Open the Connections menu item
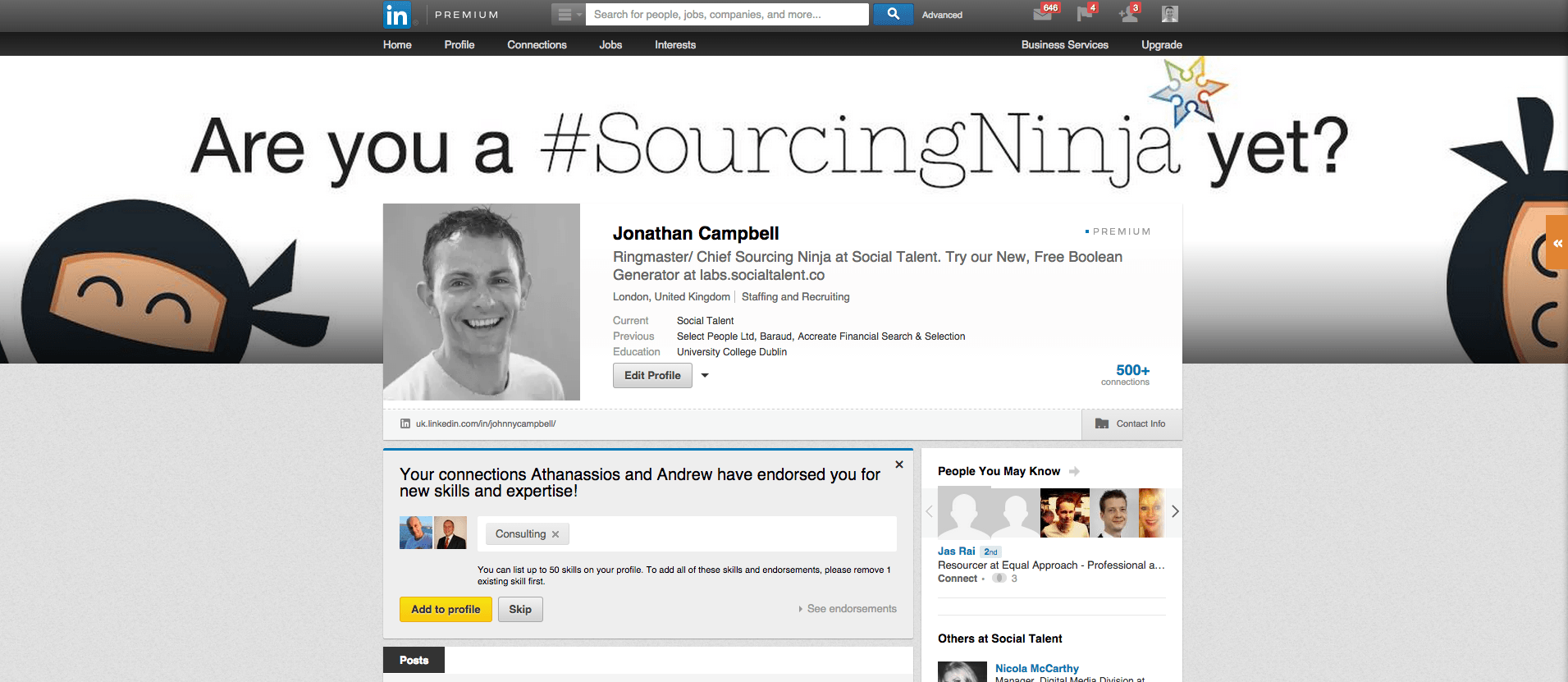Image resolution: width=1568 pixels, height=682 pixels. click(x=537, y=44)
